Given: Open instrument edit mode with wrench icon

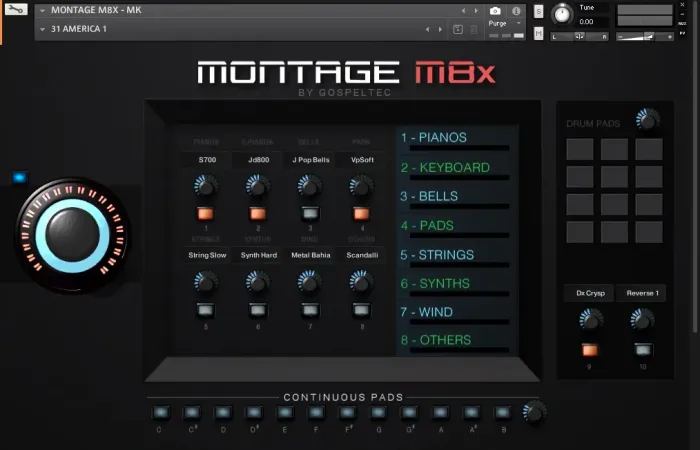Looking at the screenshot, I should pyautogui.click(x=16, y=9).
